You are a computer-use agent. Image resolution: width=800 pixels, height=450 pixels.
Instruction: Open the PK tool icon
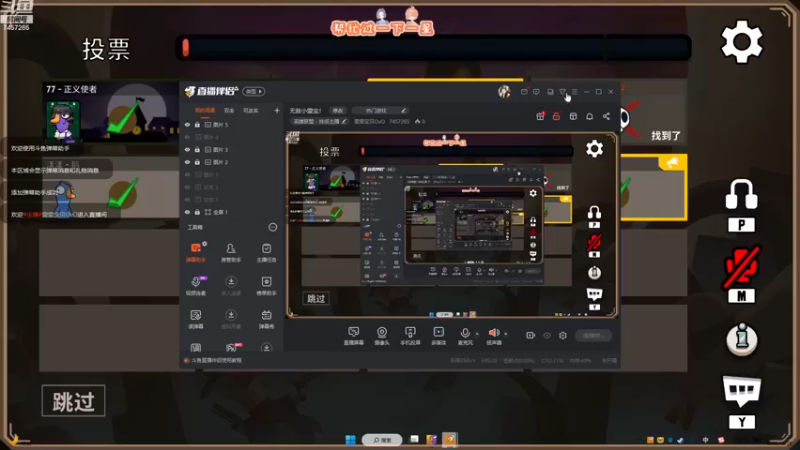(231, 348)
